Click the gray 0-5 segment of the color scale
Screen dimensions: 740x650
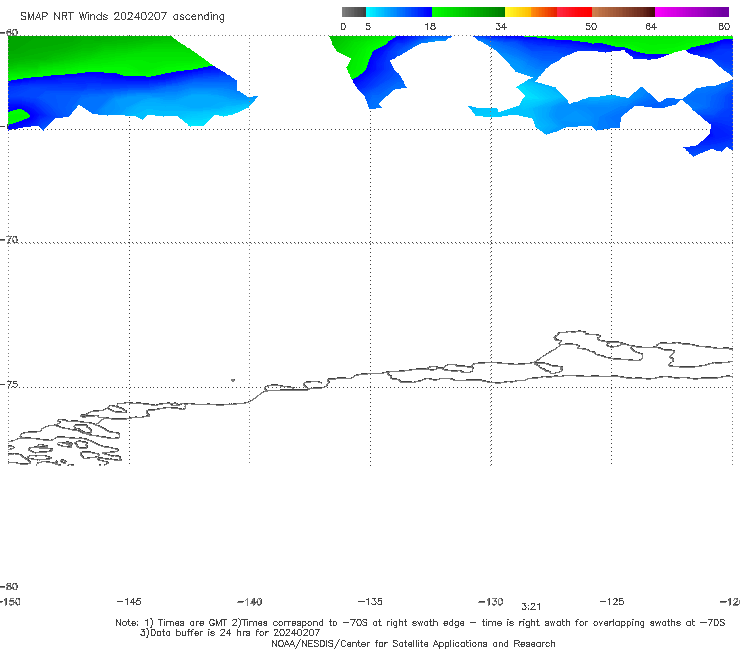pos(354,12)
